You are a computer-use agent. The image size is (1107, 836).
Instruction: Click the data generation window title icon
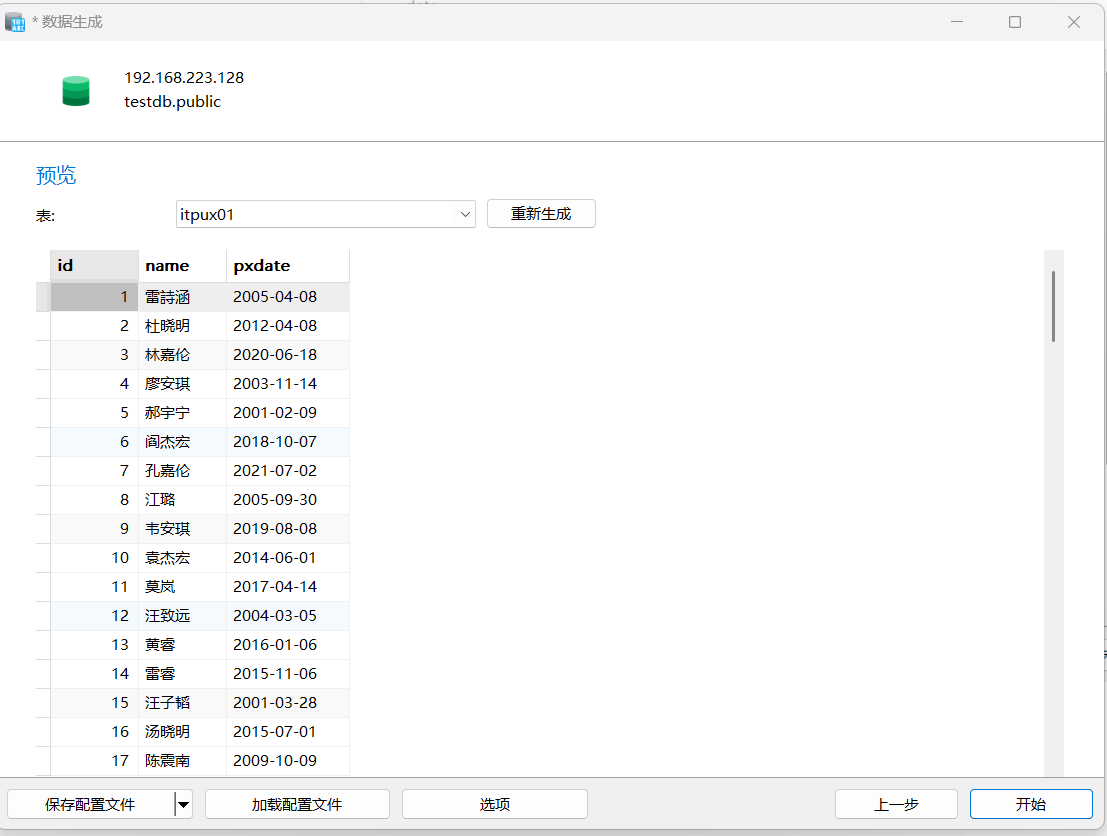point(15,21)
